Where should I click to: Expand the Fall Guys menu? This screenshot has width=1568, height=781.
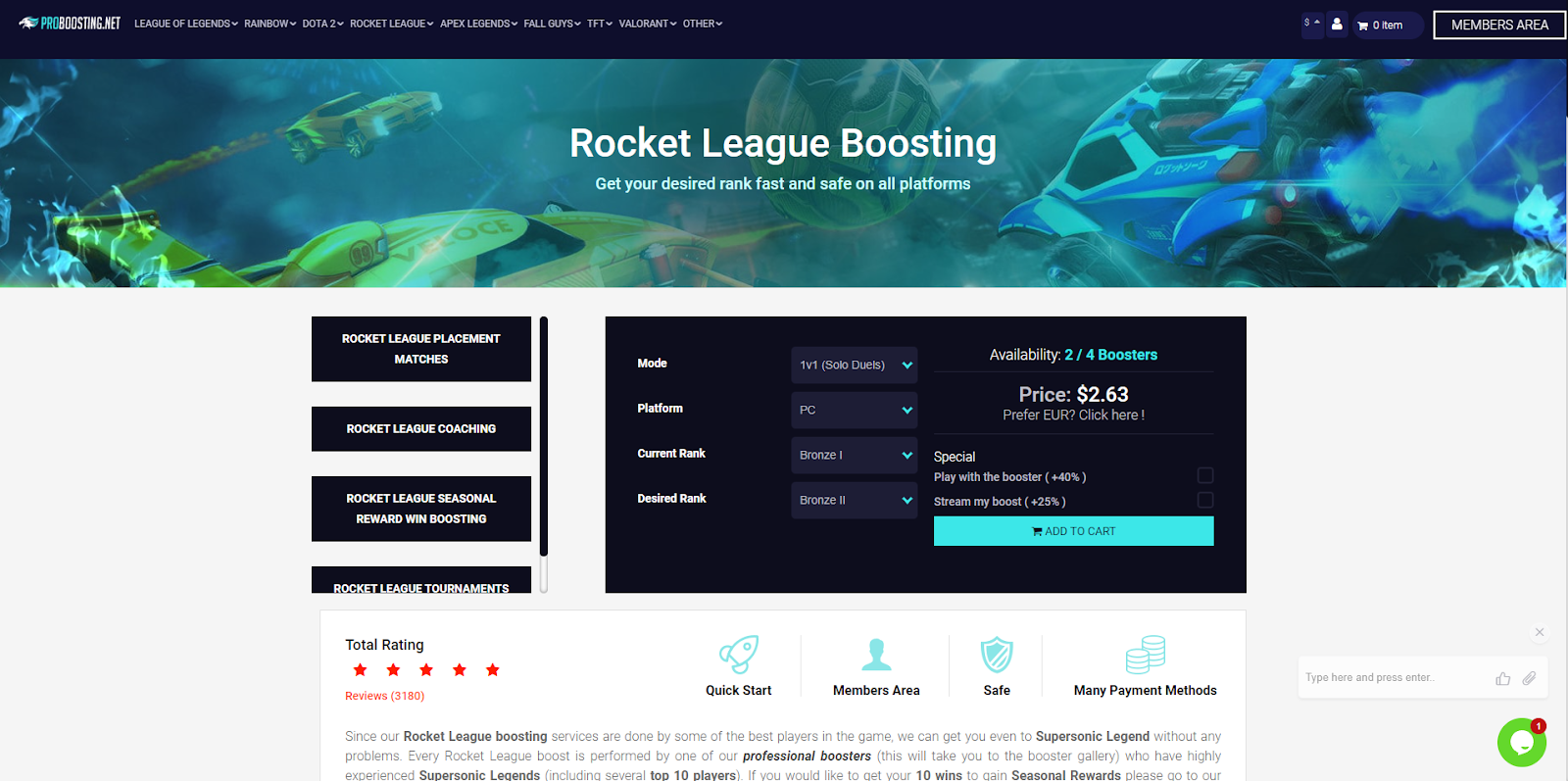click(x=553, y=24)
